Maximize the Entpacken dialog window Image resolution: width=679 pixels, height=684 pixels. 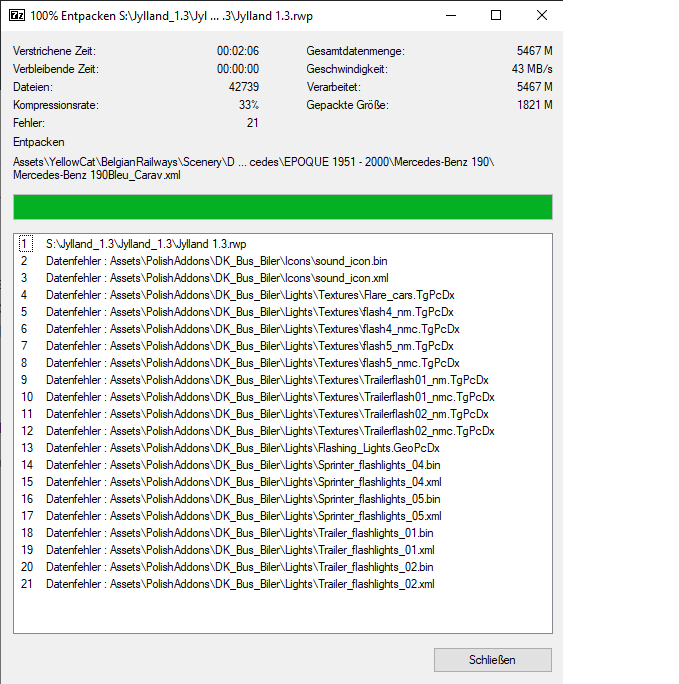(496, 16)
